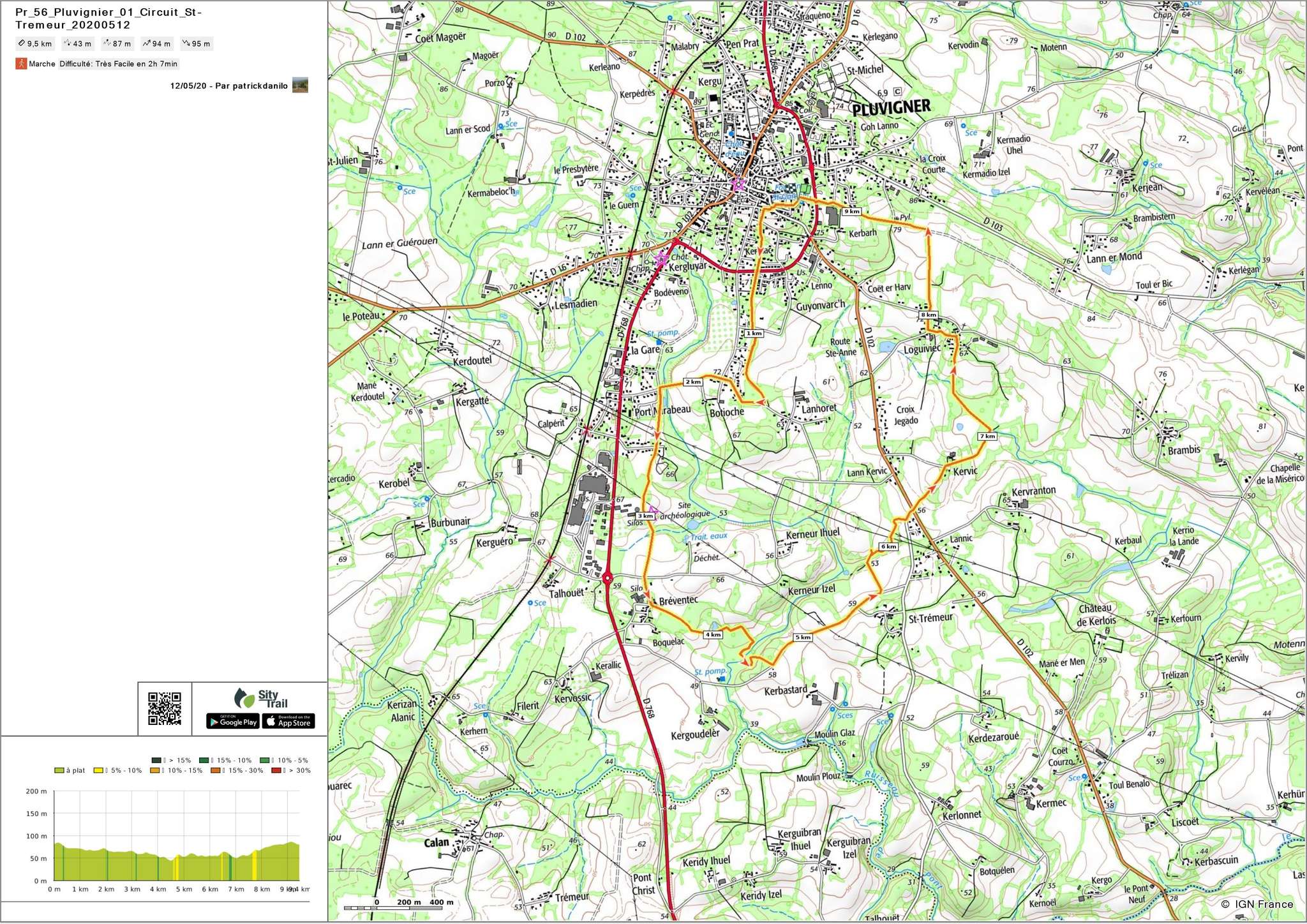Image resolution: width=1307 pixels, height=924 pixels.
Task: Open the Google Play download badge
Action: 232,722
